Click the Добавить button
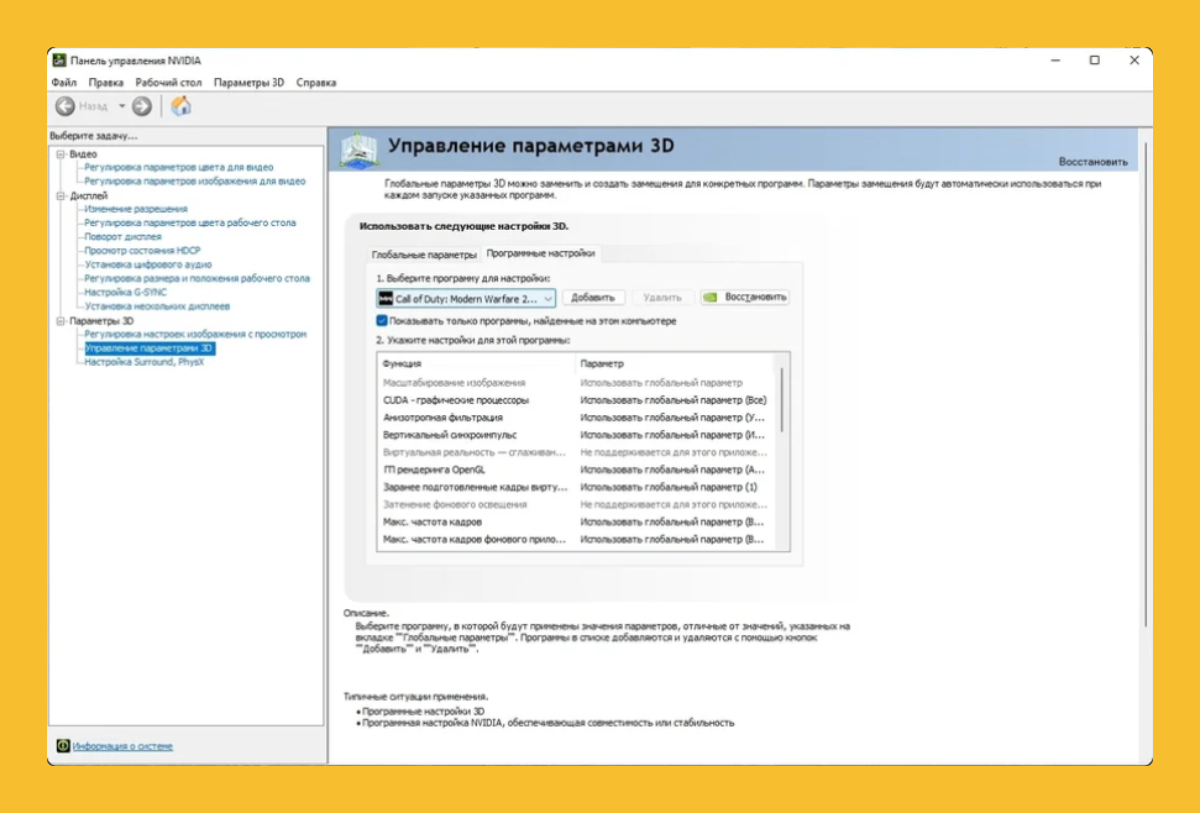The width and height of the screenshot is (1200, 813). [594, 297]
